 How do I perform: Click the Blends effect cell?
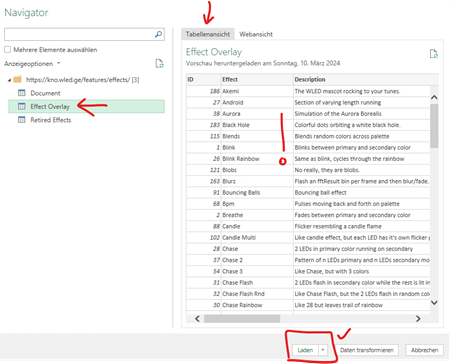257,136
